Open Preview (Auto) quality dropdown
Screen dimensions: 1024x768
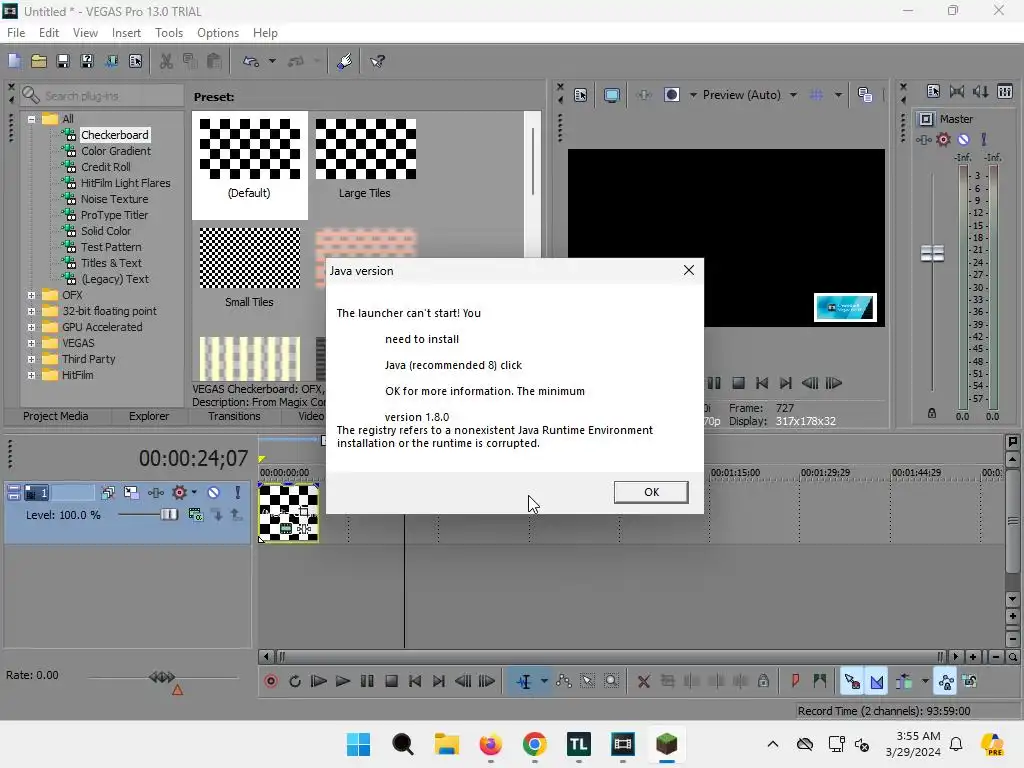[x=750, y=95]
